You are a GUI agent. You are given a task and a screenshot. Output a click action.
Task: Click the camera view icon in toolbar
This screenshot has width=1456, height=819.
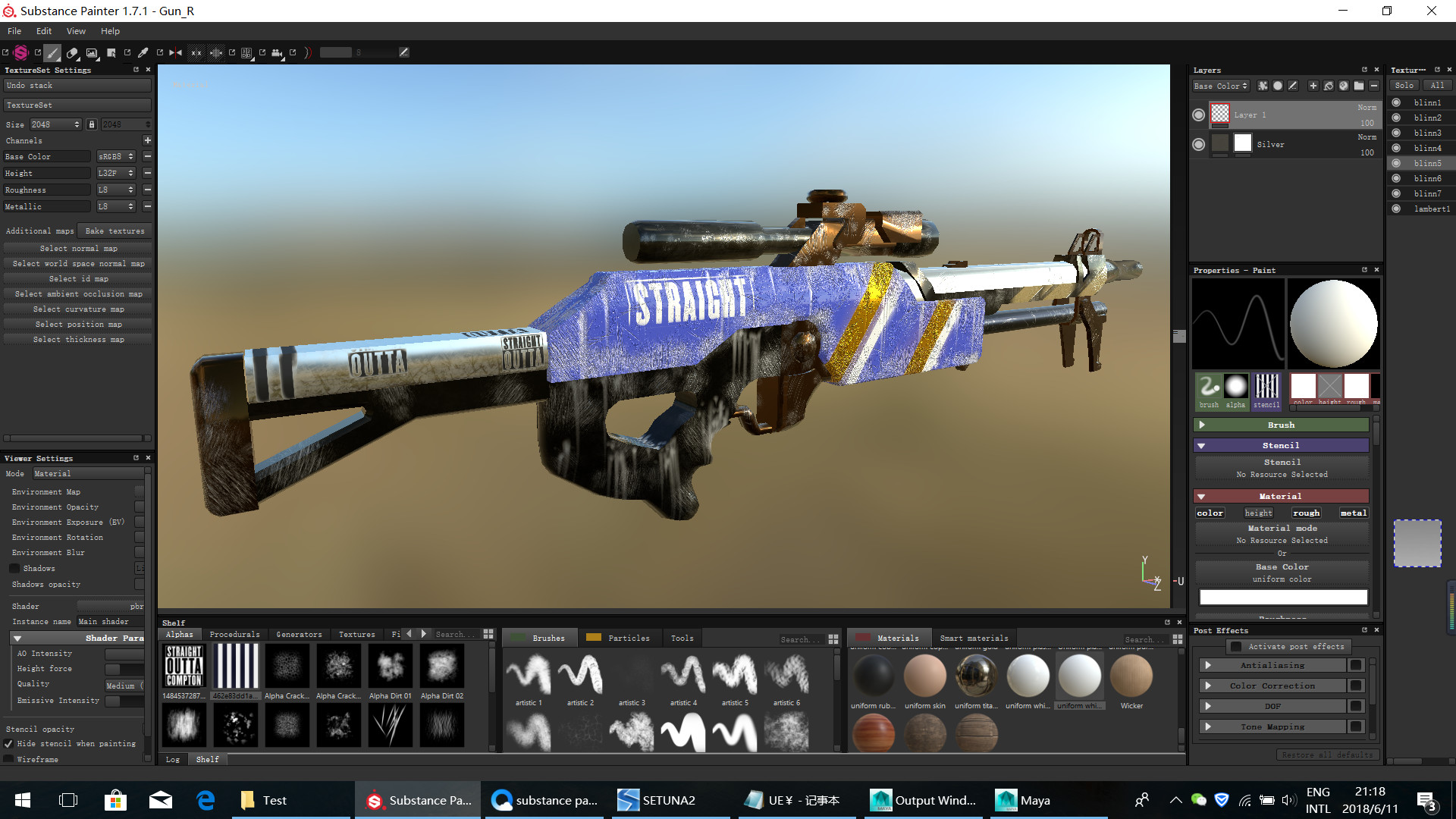[278, 53]
